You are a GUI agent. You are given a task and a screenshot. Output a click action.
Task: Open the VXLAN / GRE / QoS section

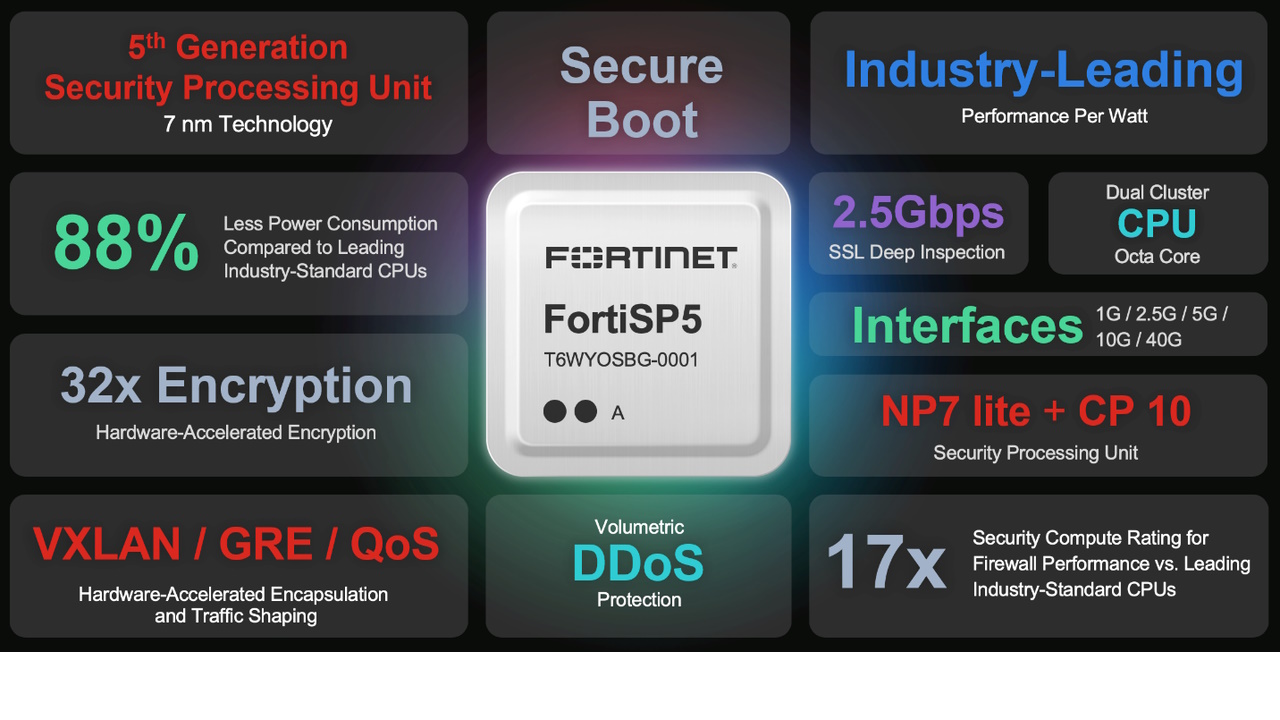[x=237, y=543]
